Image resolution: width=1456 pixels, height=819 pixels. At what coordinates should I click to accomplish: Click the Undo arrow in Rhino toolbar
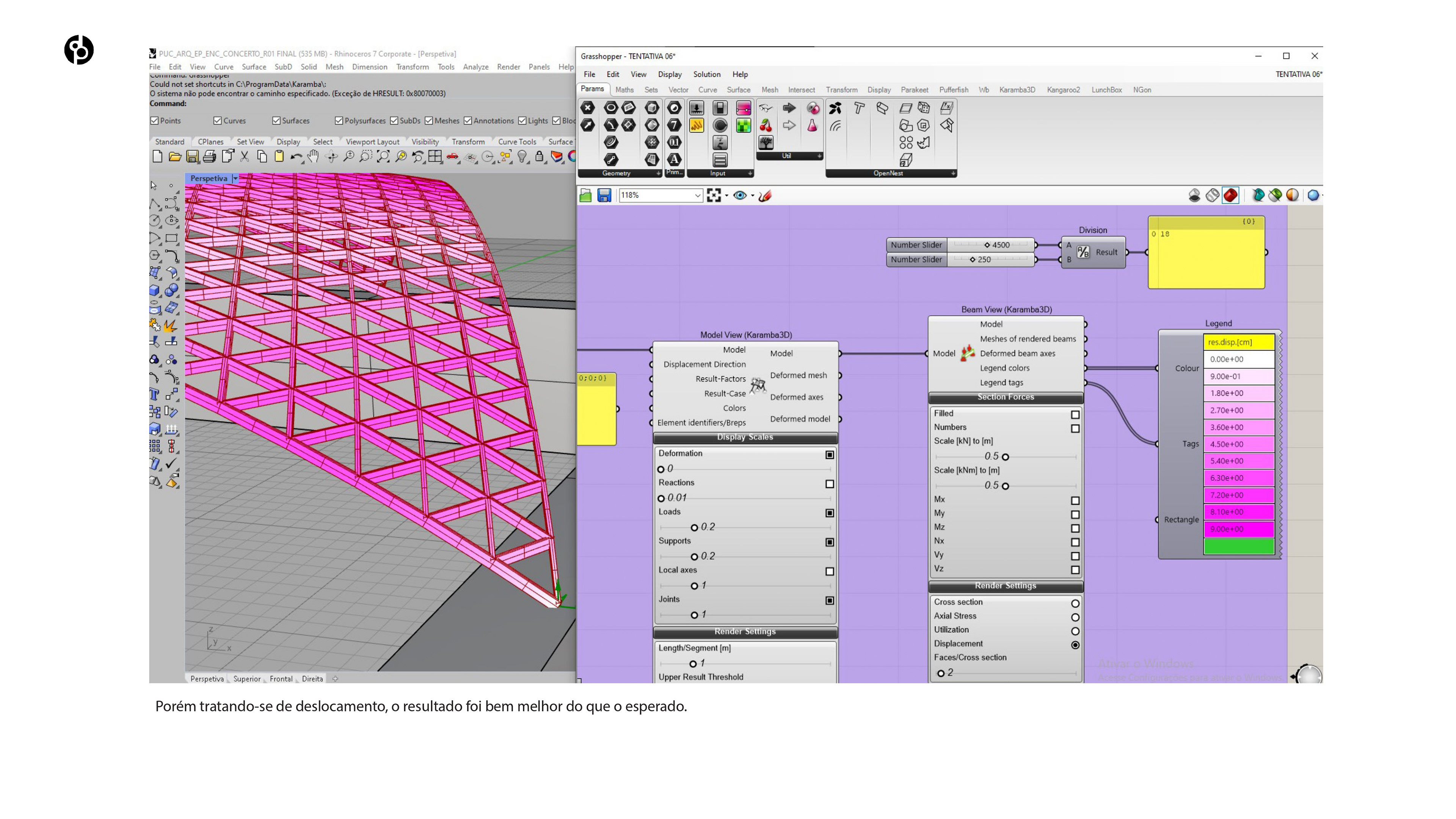pyautogui.click(x=296, y=157)
